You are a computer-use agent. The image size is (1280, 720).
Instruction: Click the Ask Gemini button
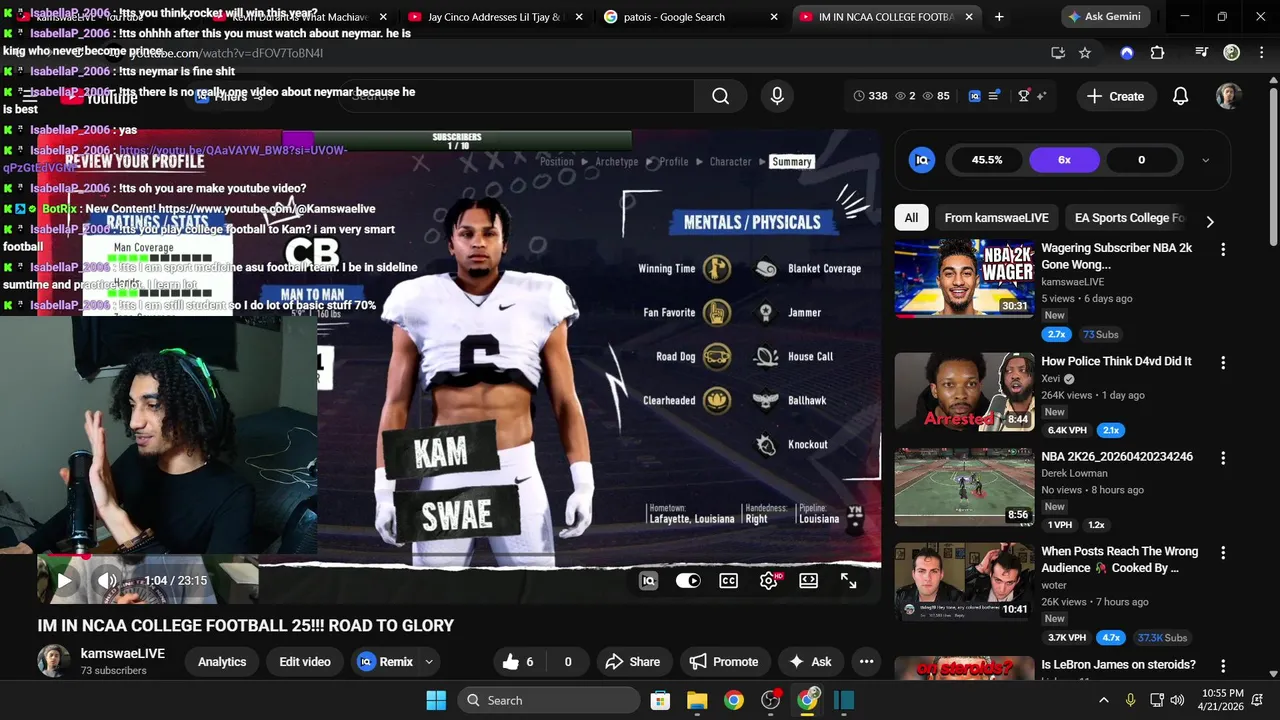[1105, 17]
